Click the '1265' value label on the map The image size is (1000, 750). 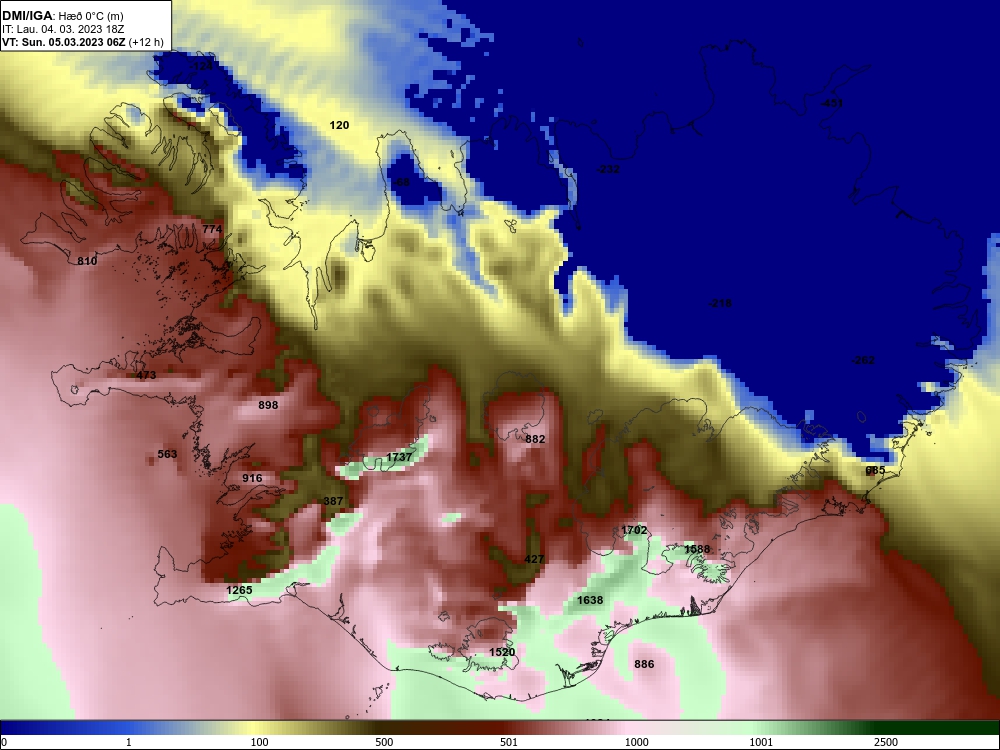click(x=240, y=590)
